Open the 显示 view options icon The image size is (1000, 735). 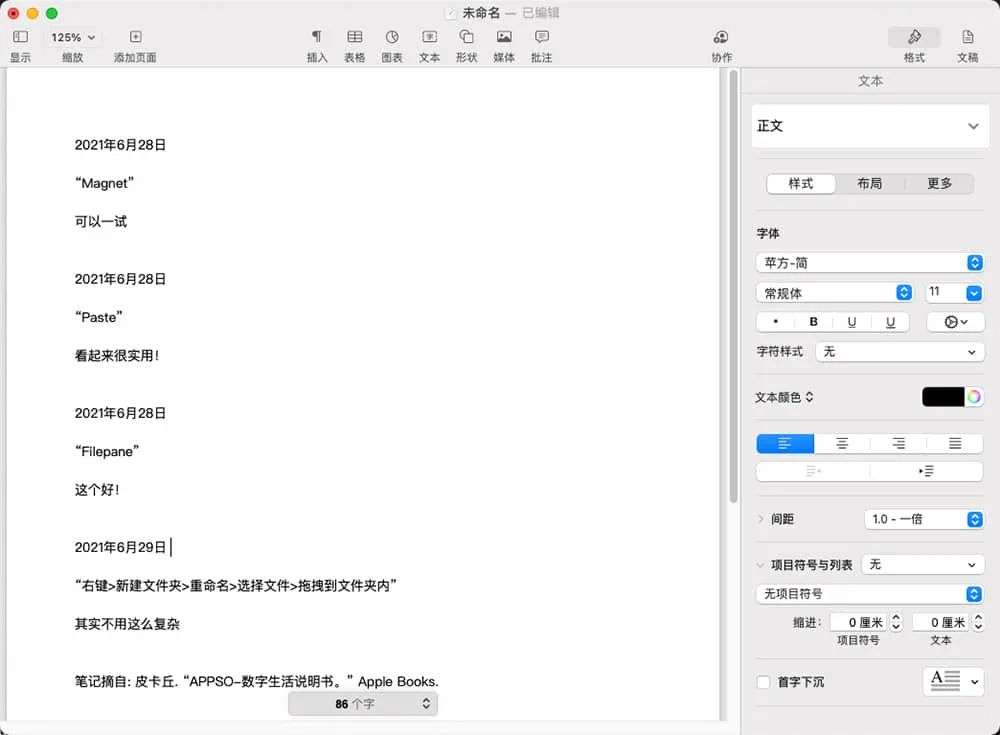[x=20, y=37]
